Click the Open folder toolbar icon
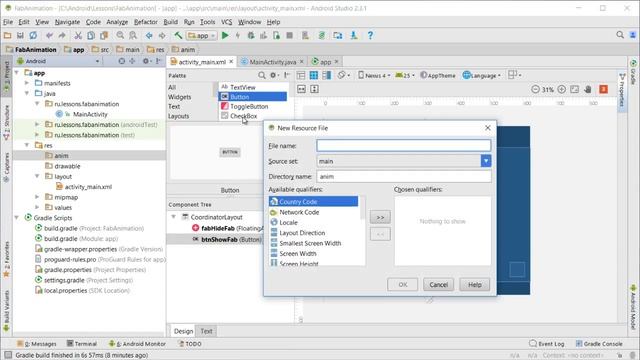This screenshot has height=360, width=640. pyautogui.click(x=7, y=36)
